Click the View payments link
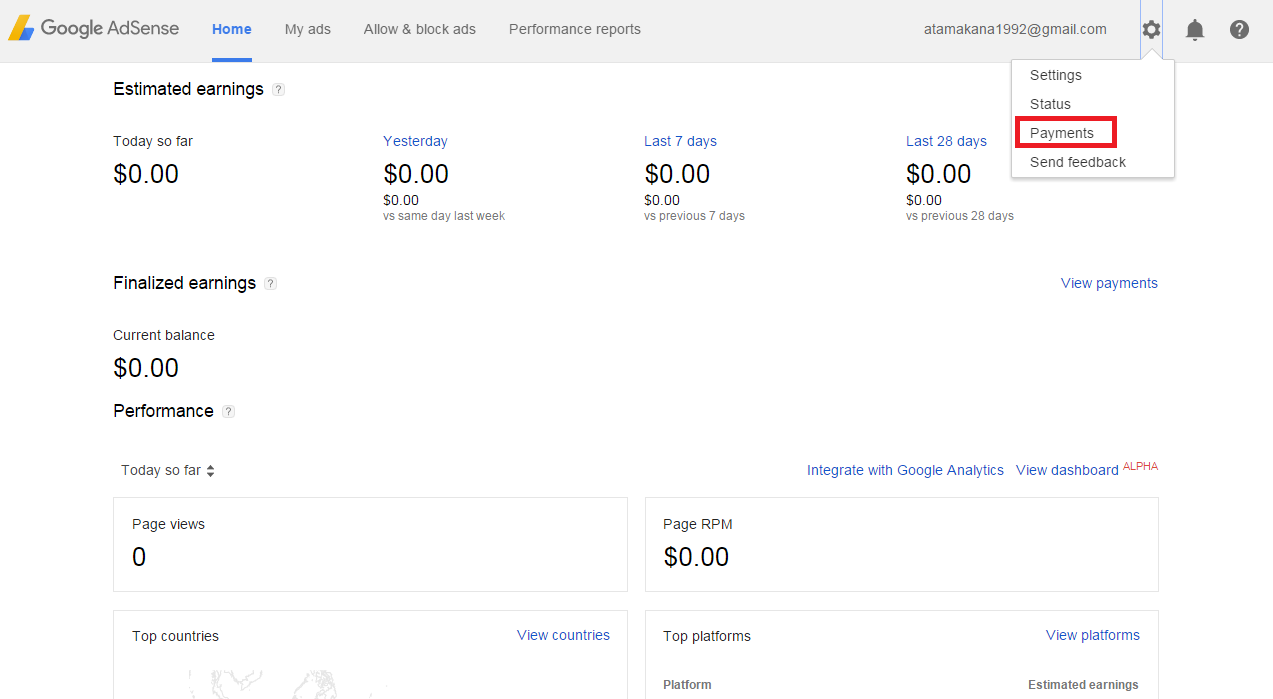Image resolution: width=1273 pixels, height=699 pixels. pyautogui.click(x=1109, y=283)
